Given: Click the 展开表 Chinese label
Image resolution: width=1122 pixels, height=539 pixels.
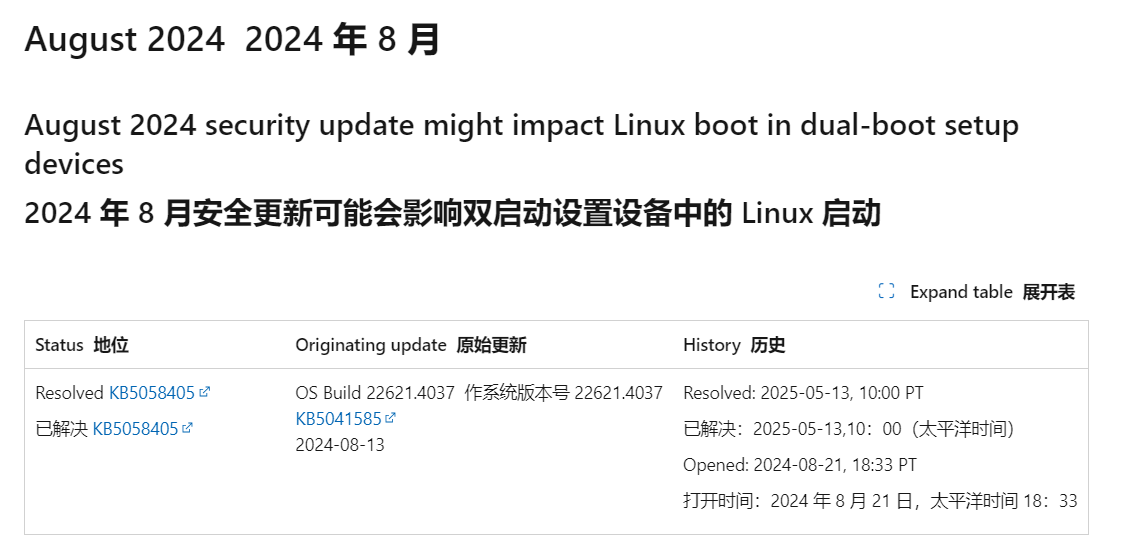Looking at the screenshot, I should click(1048, 292).
